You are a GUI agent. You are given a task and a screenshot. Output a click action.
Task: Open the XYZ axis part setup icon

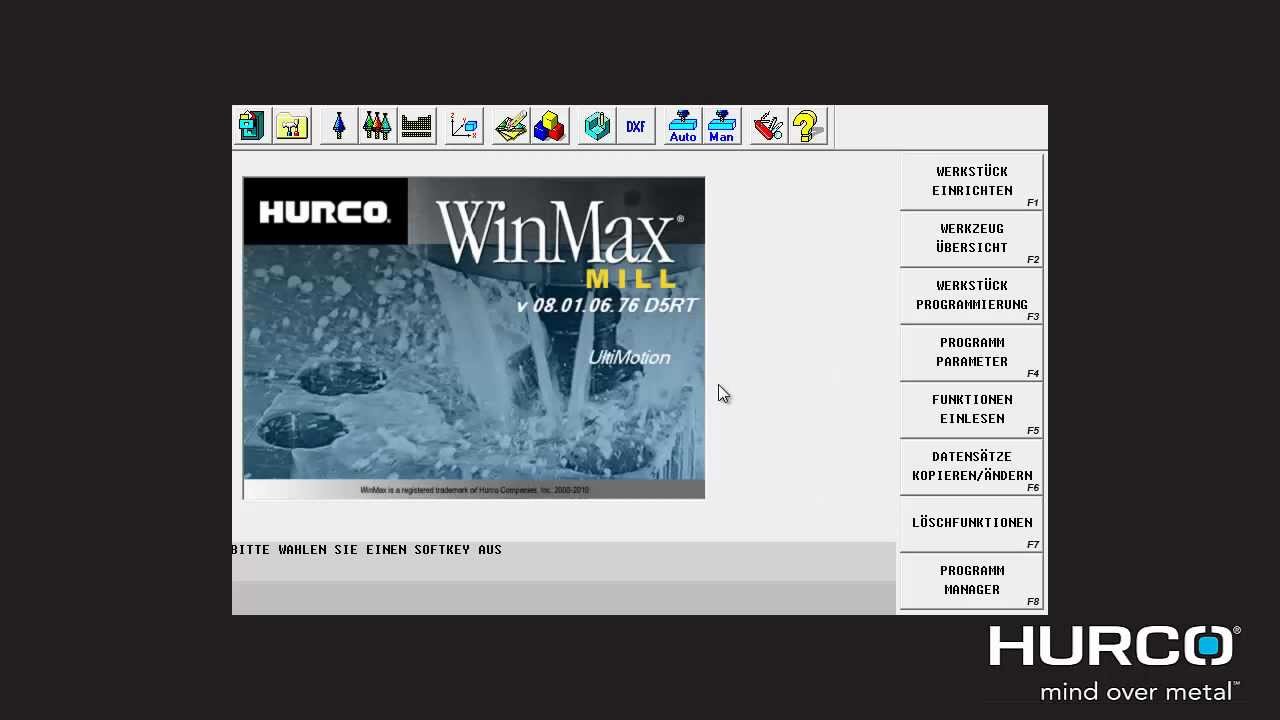click(464, 126)
